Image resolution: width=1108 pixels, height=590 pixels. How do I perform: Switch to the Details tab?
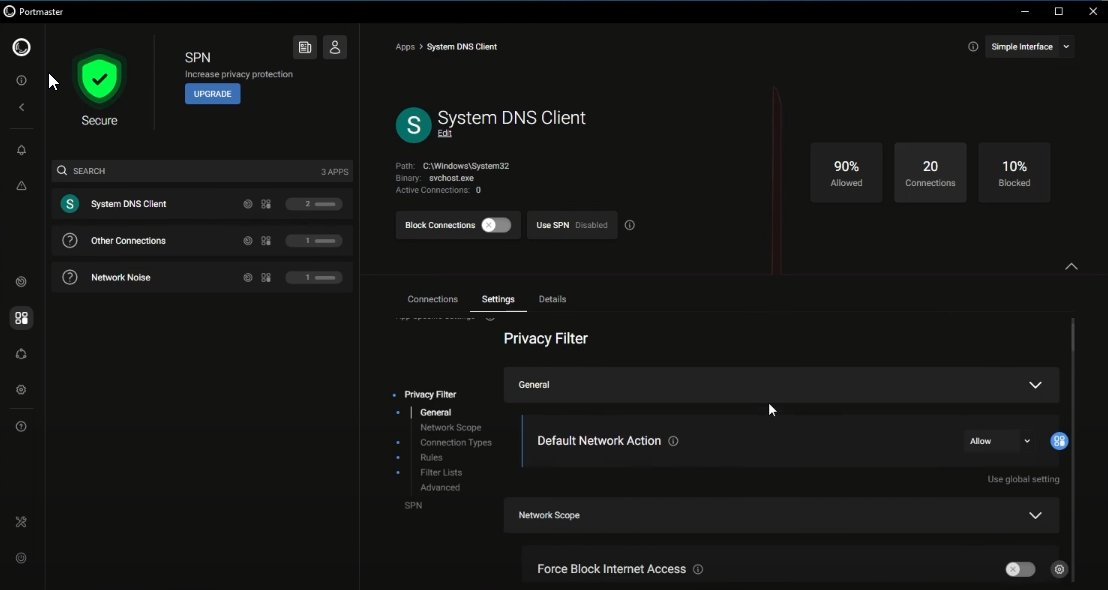coord(553,299)
